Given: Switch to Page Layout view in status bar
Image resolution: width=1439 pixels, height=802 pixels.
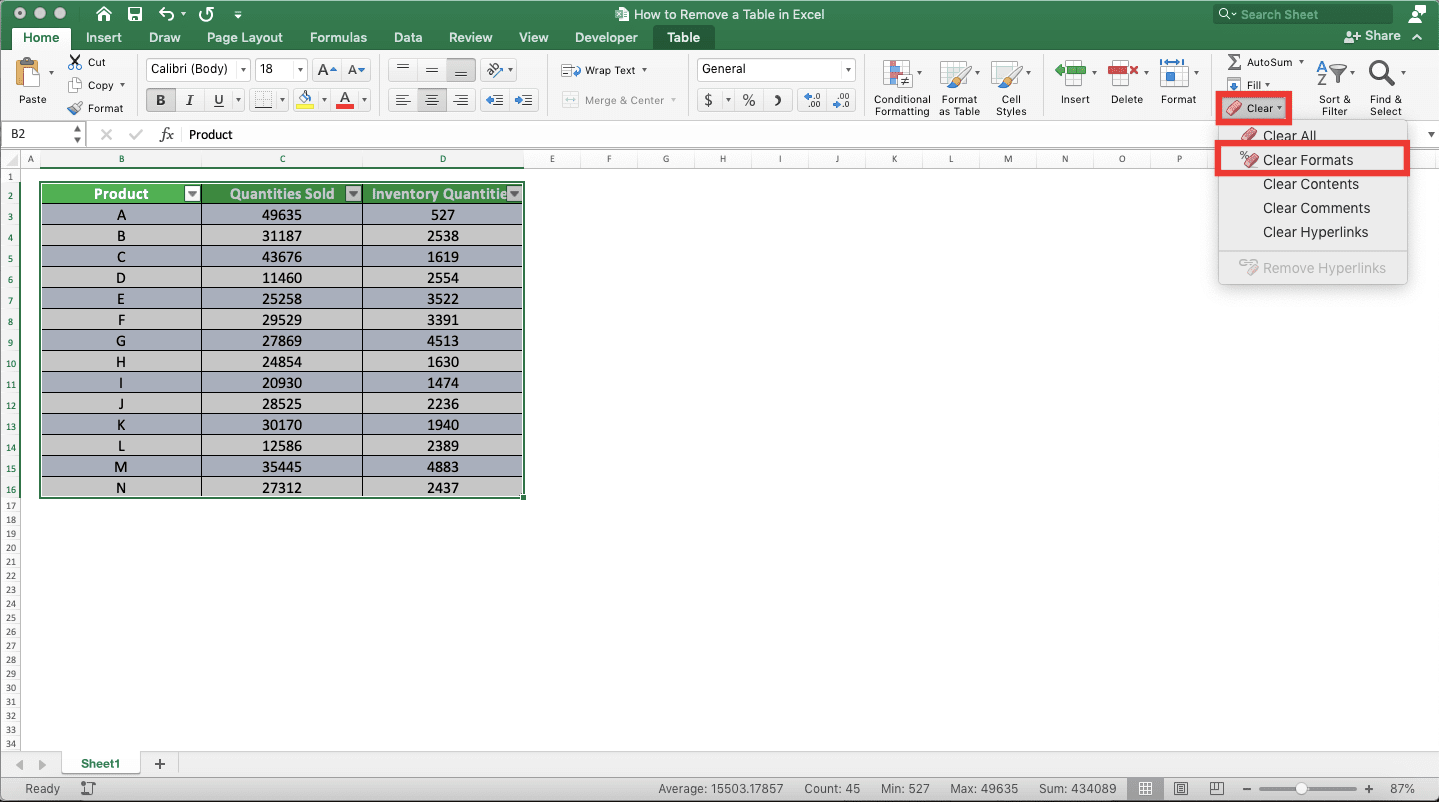Looking at the screenshot, I should 1181,789.
